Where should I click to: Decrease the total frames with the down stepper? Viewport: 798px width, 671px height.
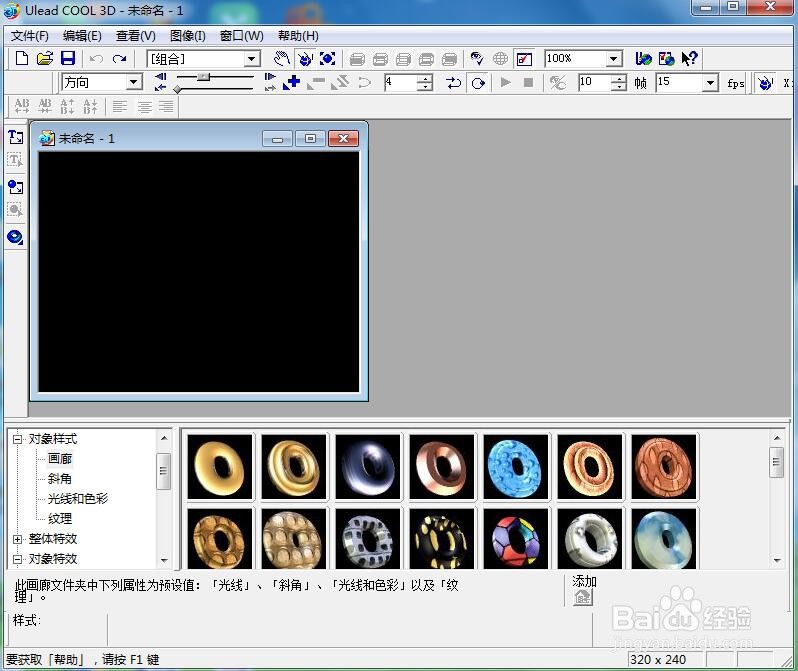[x=618, y=87]
